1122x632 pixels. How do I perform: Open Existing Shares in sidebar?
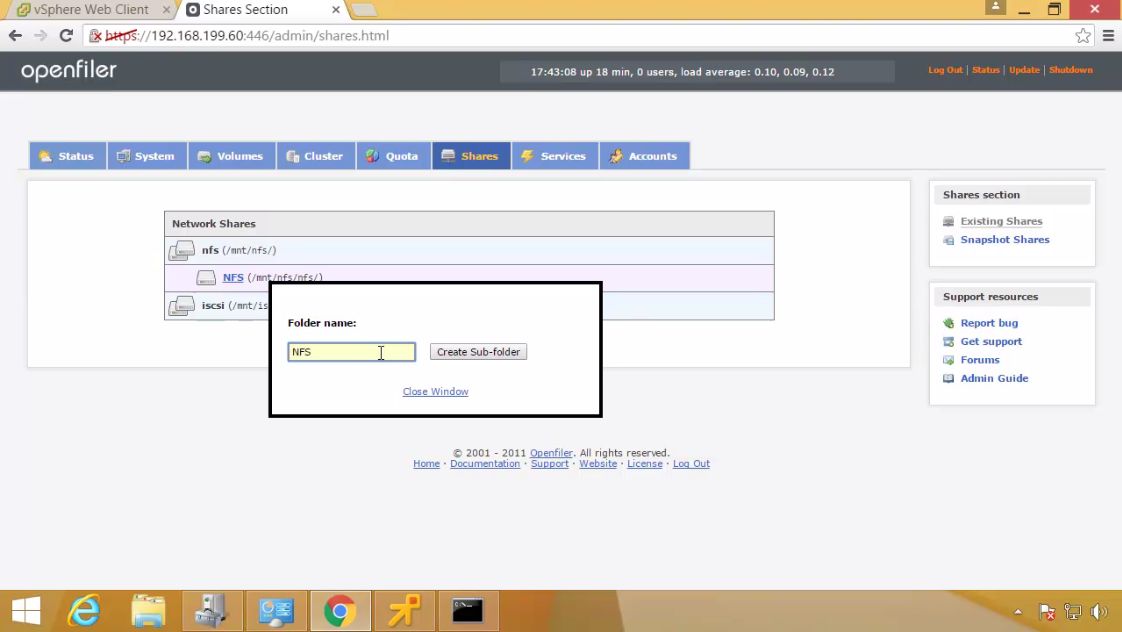coord(1001,221)
